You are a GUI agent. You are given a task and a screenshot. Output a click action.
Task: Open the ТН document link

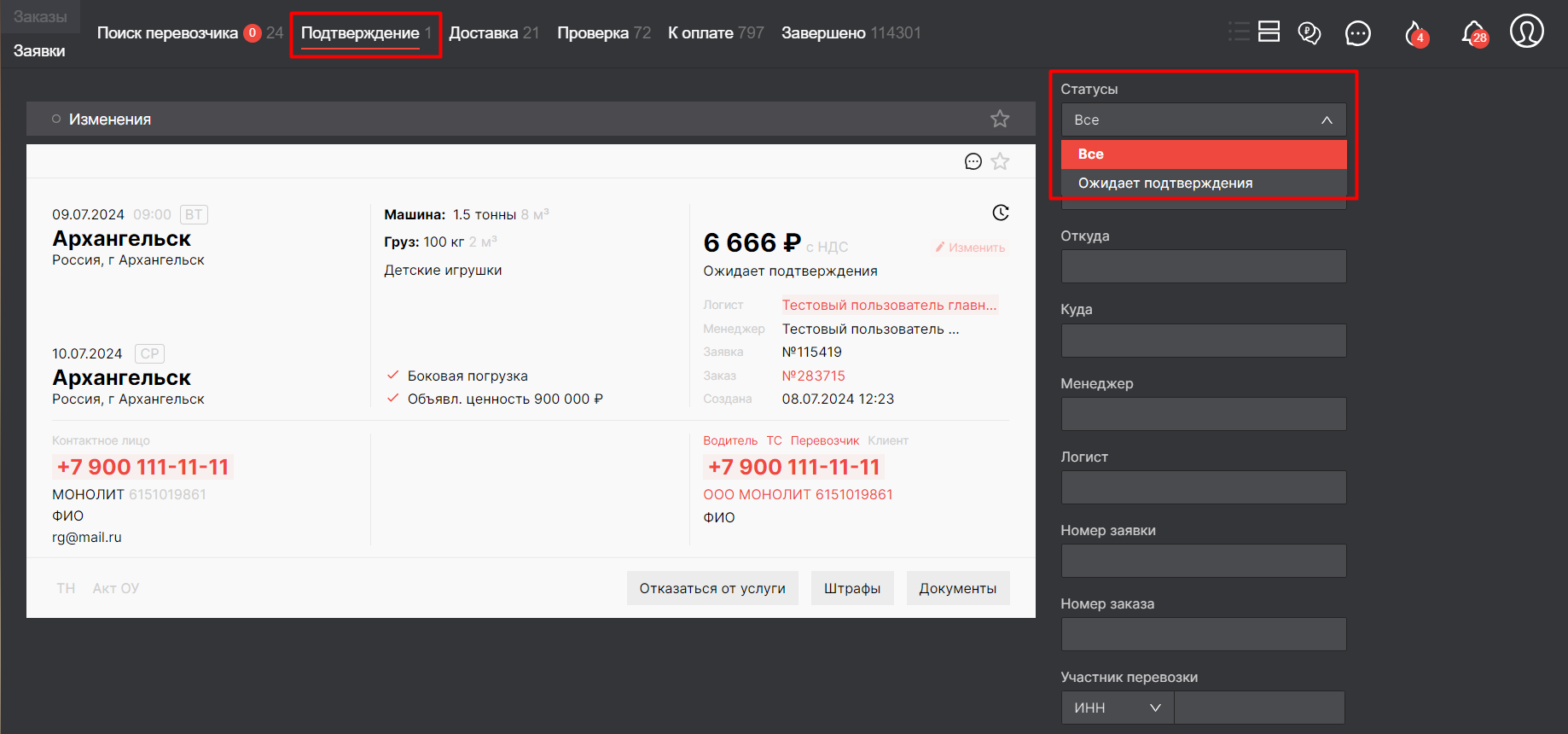pos(66,588)
